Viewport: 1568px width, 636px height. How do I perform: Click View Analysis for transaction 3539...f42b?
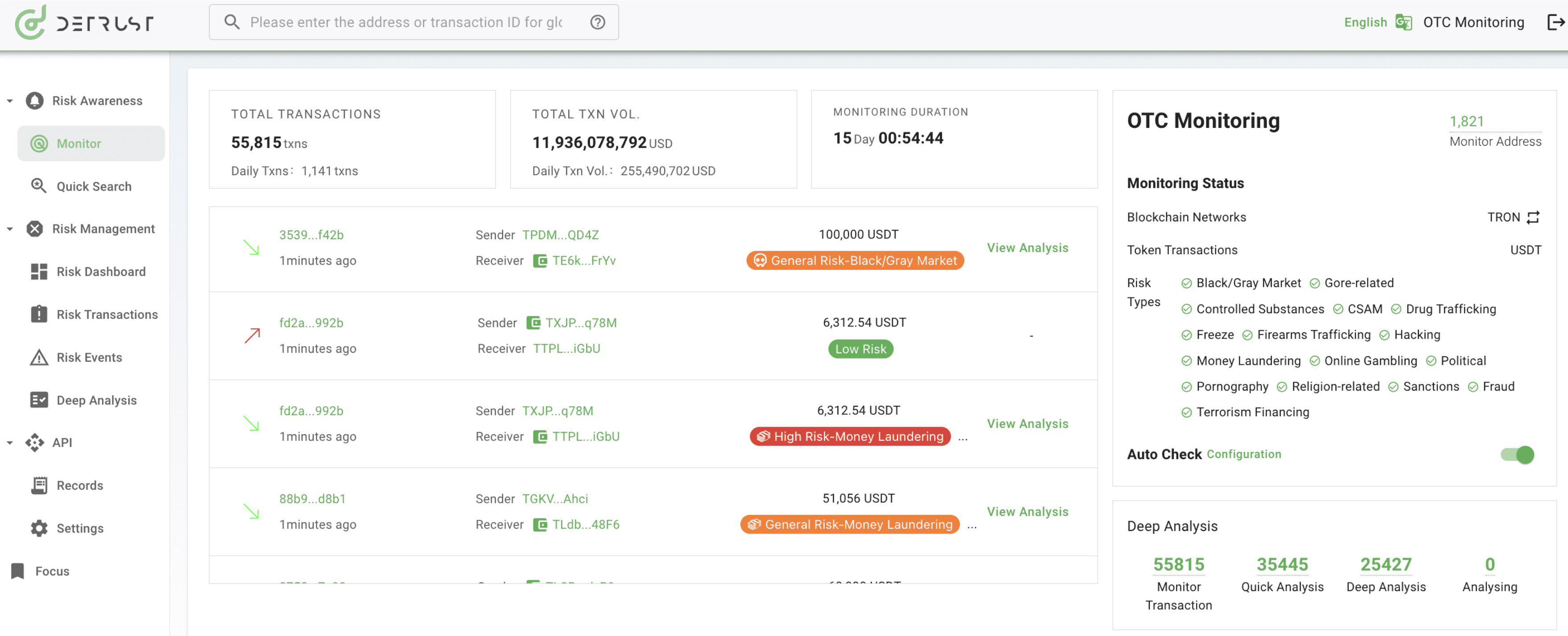click(1027, 248)
